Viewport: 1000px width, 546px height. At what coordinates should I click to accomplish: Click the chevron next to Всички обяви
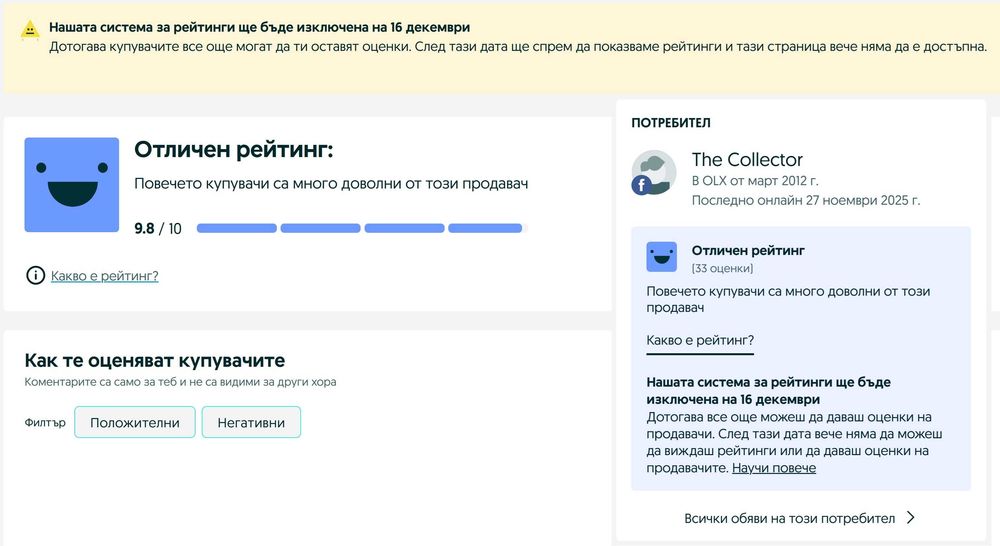click(x=910, y=518)
